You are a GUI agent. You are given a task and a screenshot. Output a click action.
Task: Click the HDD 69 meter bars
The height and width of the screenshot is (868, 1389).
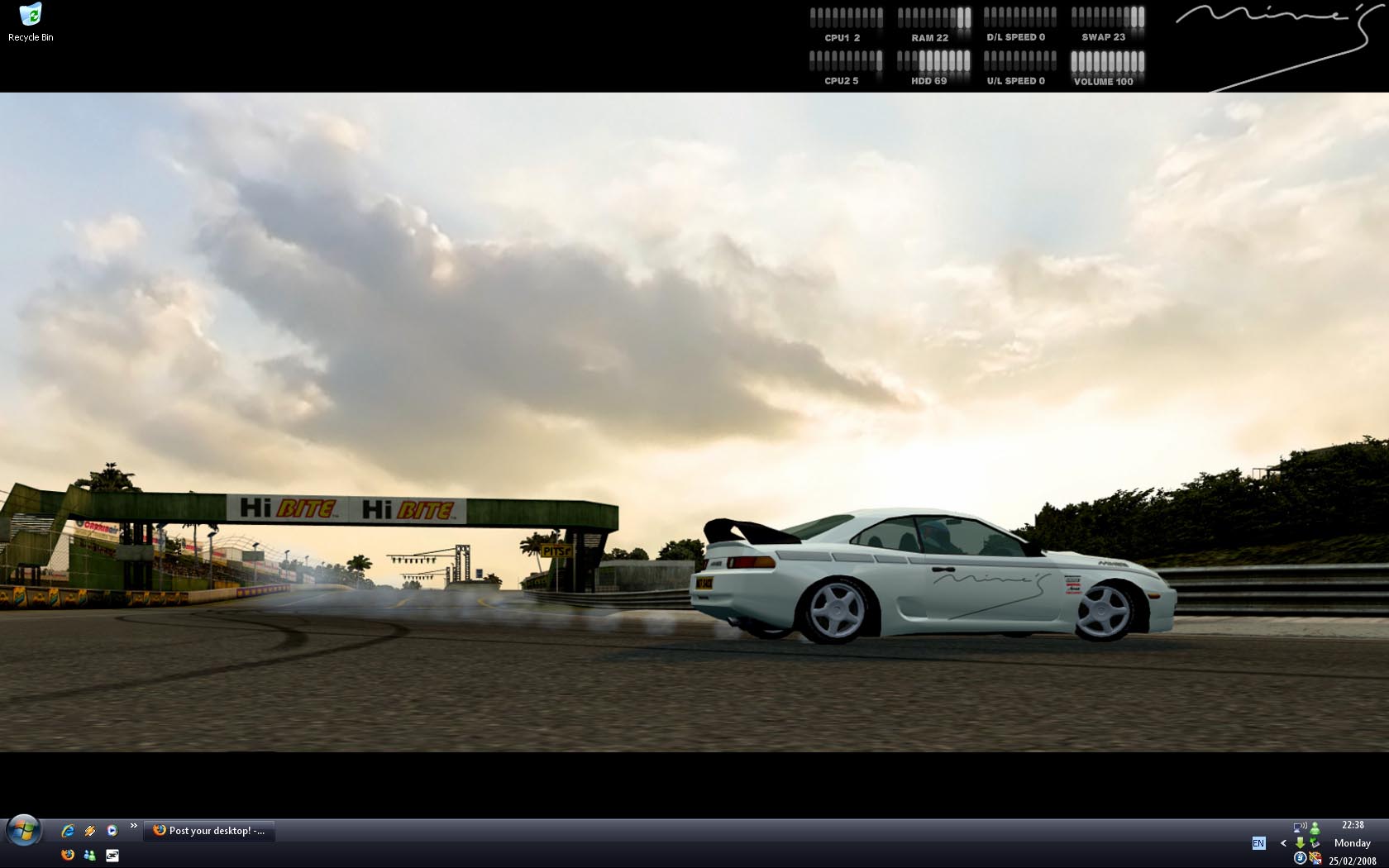(934, 62)
